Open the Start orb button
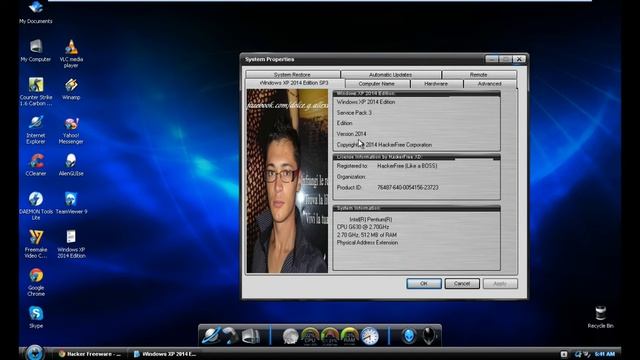This screenshot has width=640, height=360. coord(34,353)
